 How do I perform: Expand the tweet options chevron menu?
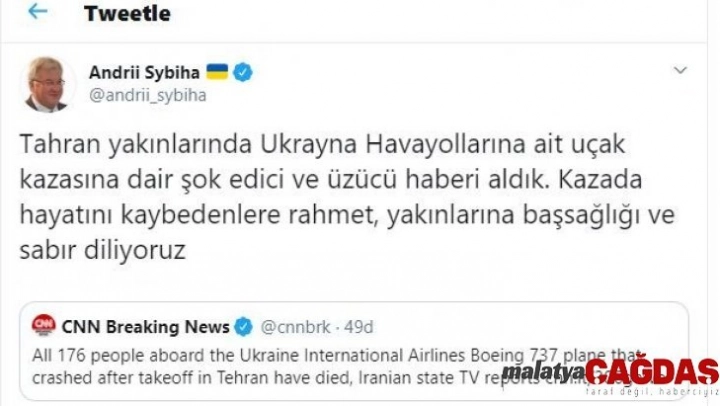pos(680,70)
